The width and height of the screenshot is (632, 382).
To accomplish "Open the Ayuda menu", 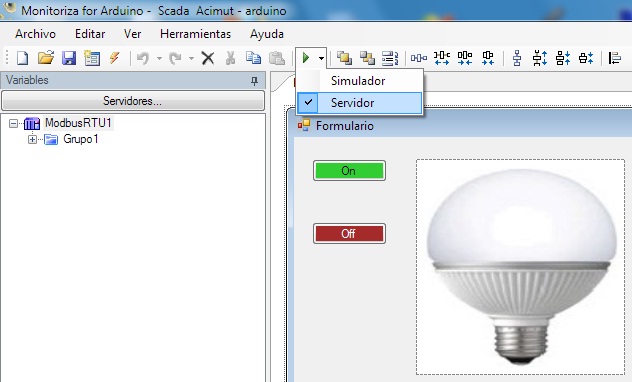I will click(x=267, y=34).
